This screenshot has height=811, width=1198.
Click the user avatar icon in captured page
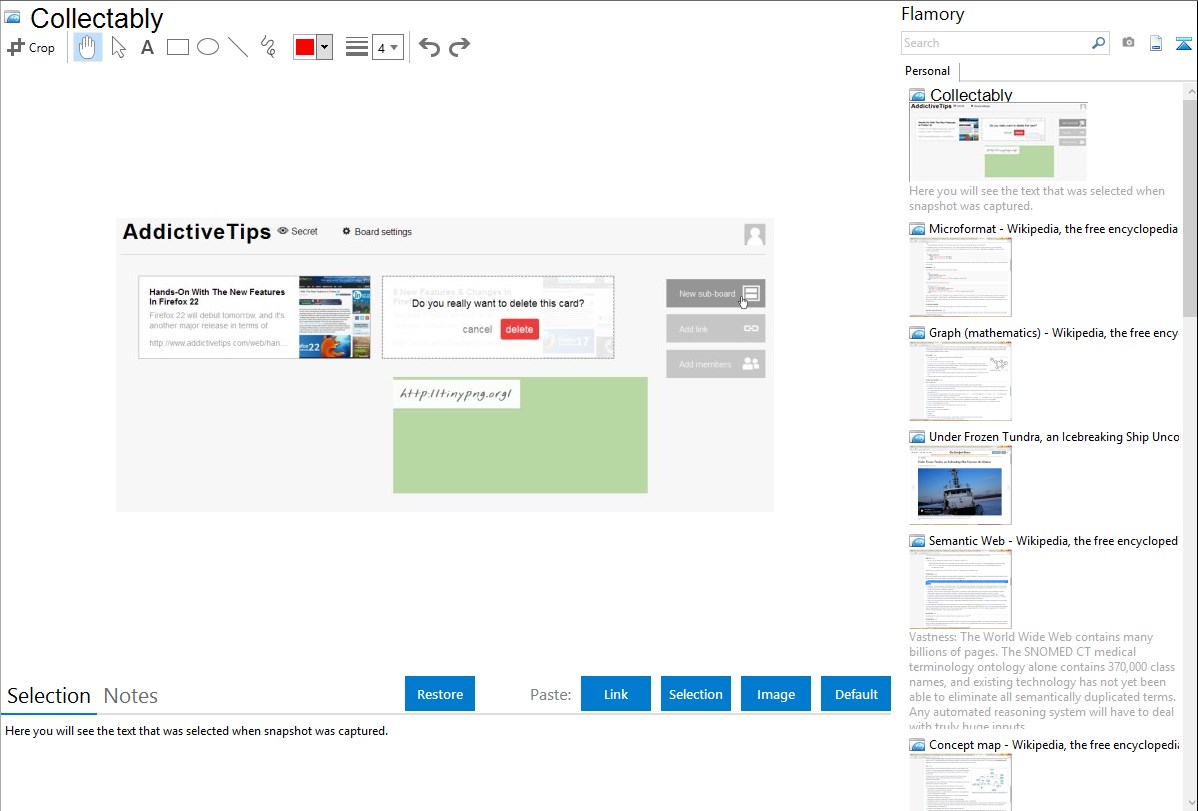tap(755, 235)
